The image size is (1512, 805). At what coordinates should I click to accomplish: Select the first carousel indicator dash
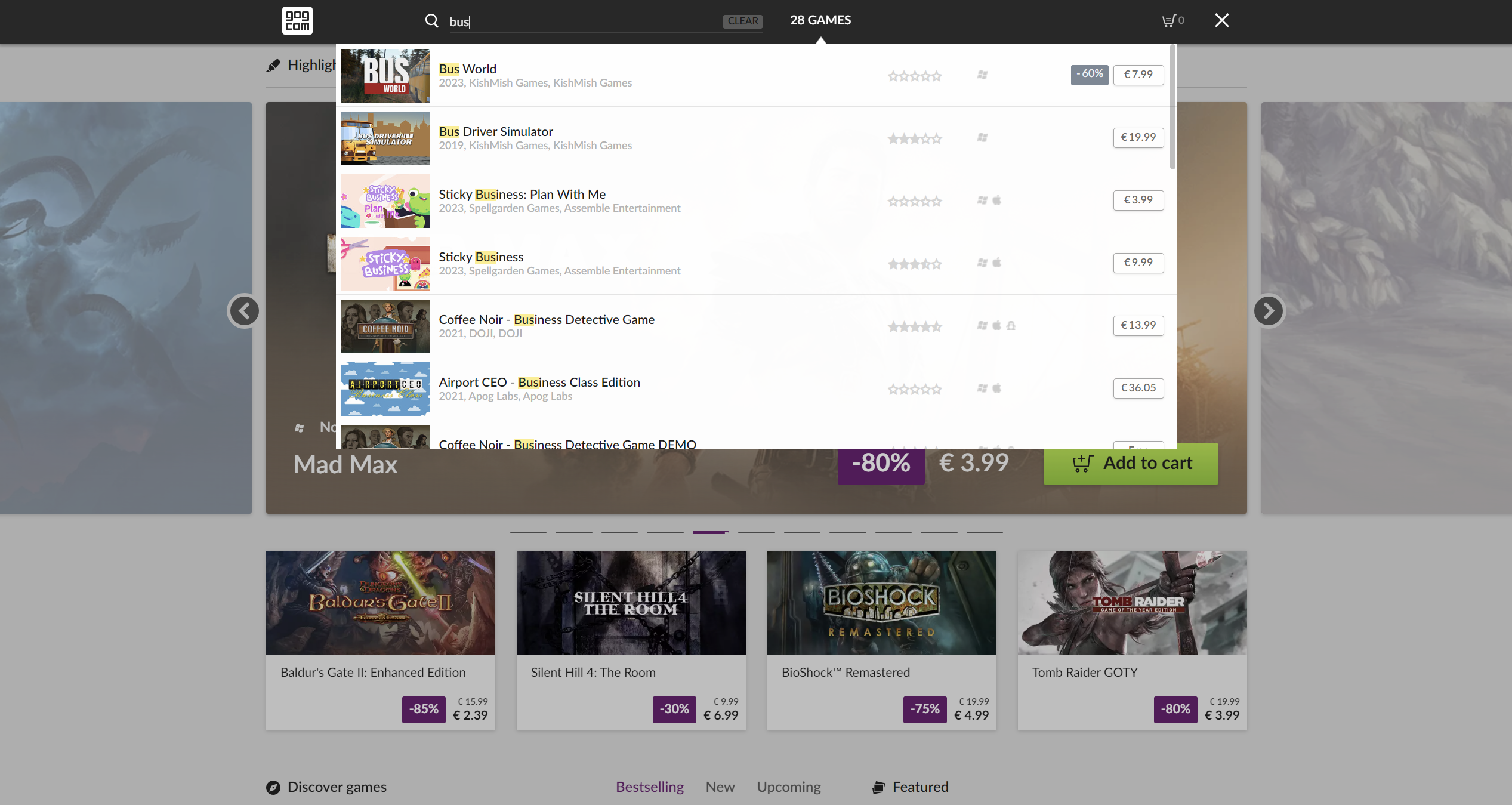click(528, 532)
